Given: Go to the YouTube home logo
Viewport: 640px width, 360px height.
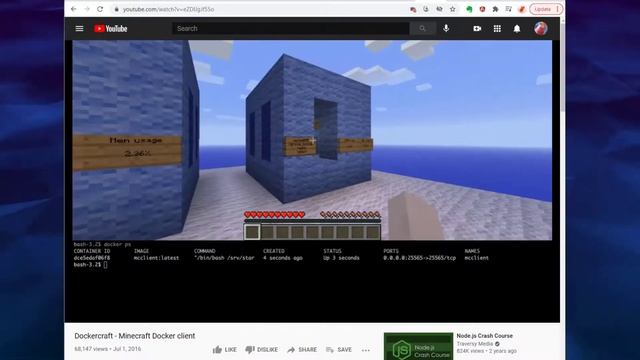Looking at the screenshot, I should tap(111, 29).
